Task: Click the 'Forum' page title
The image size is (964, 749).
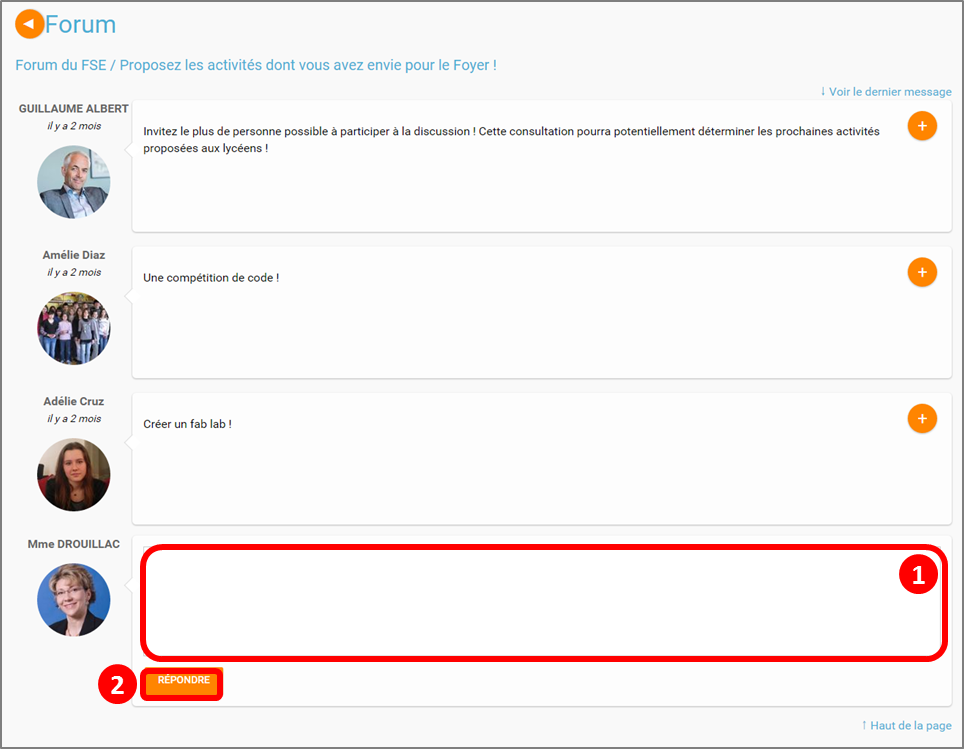Action: point(81,25)
